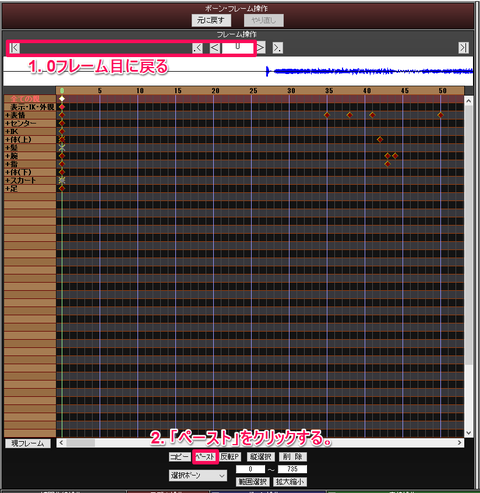Open the 選択ボーン dropdown
Screen dimensions: 480x493
(x=198, y=475)
